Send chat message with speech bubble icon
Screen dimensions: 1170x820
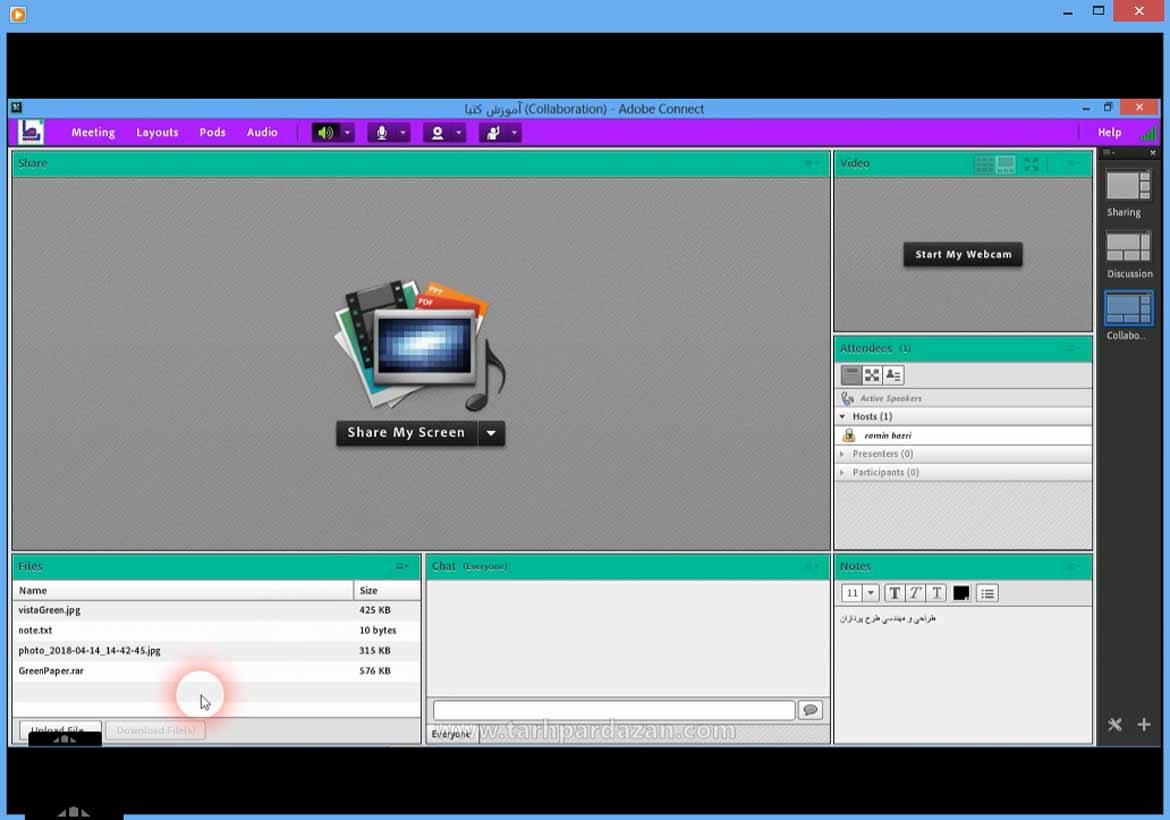(810, 710)
